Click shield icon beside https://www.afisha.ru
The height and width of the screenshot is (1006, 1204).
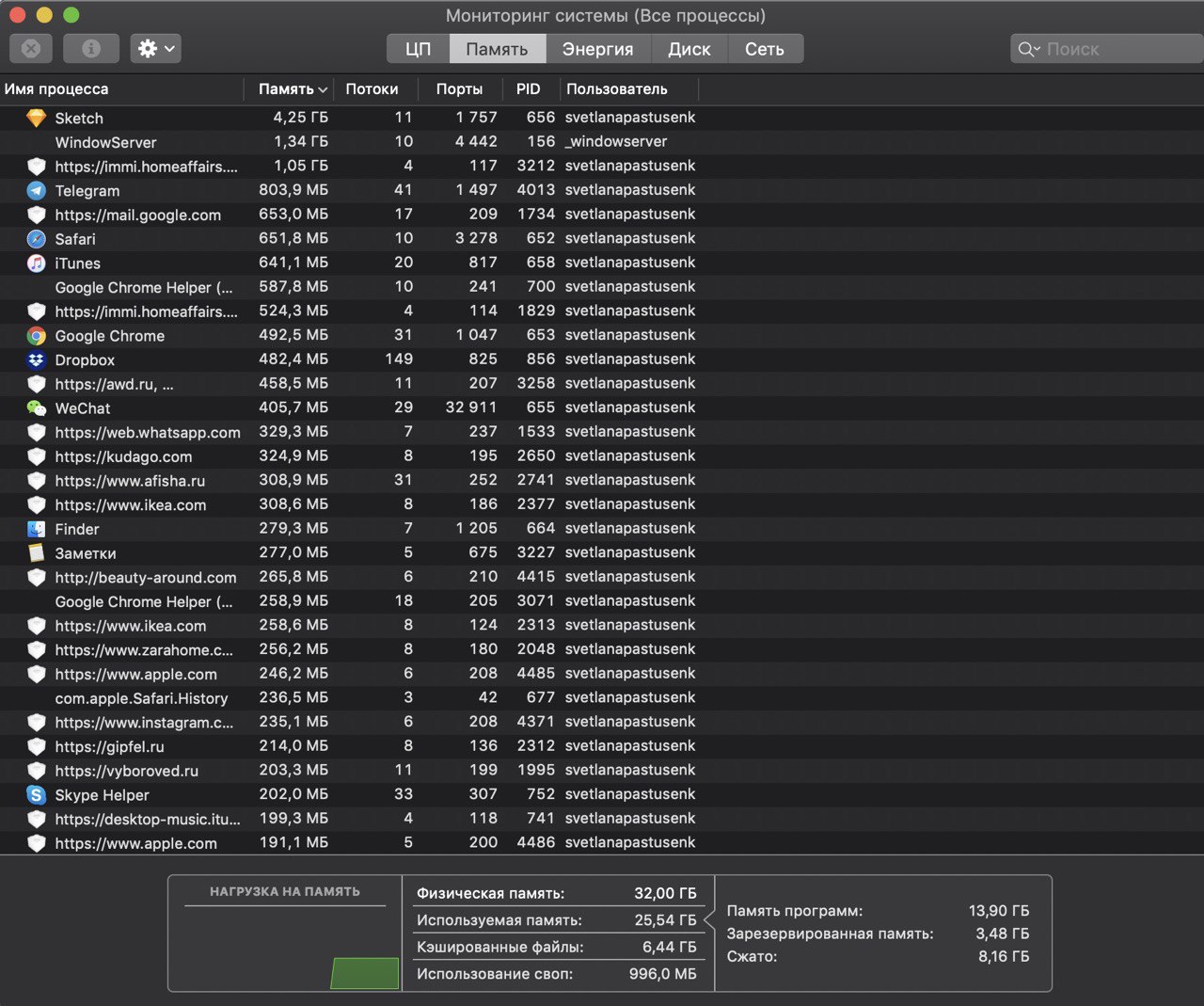36,481
